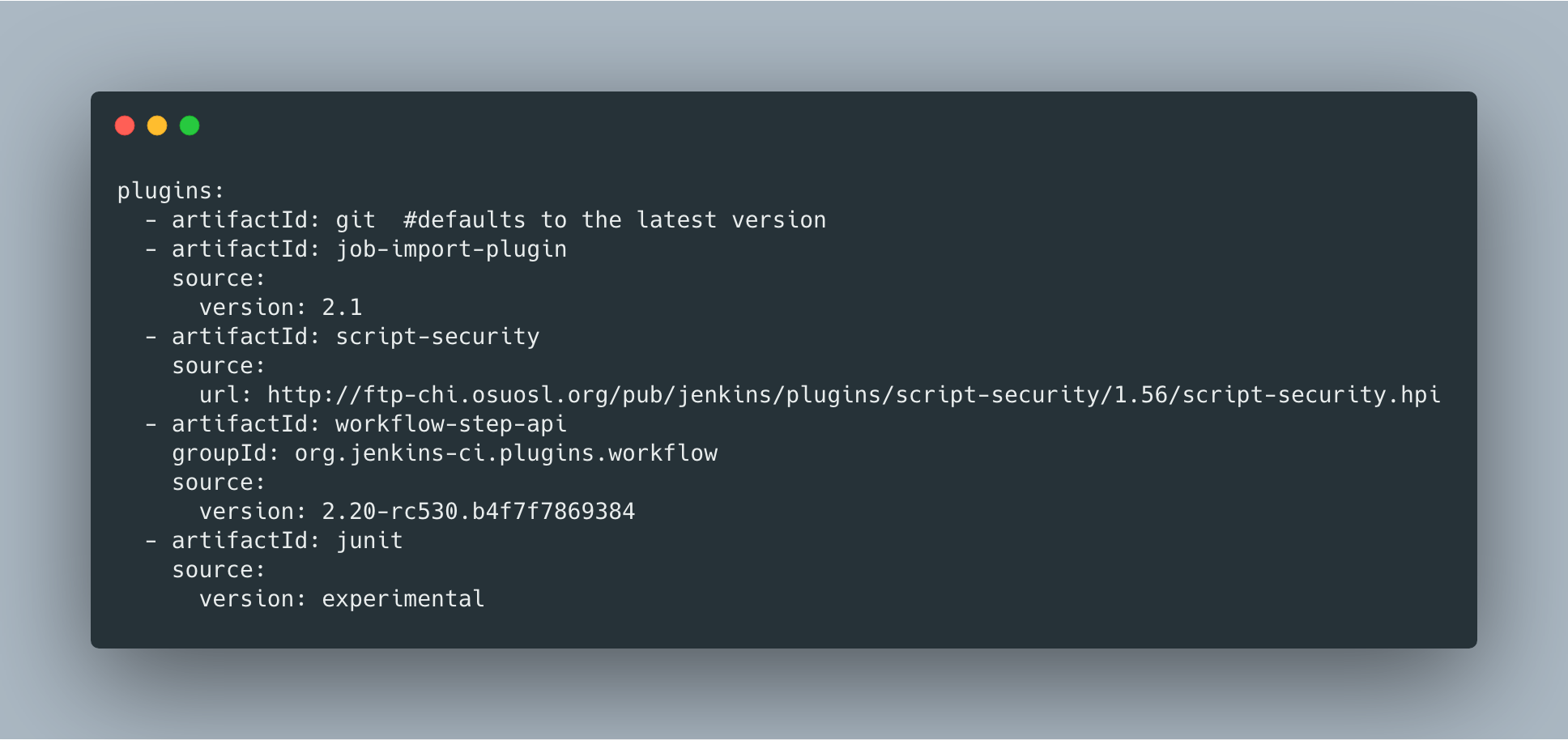Click the 2.20-rc530.b4f7f7869384 version string

point(478,512)
